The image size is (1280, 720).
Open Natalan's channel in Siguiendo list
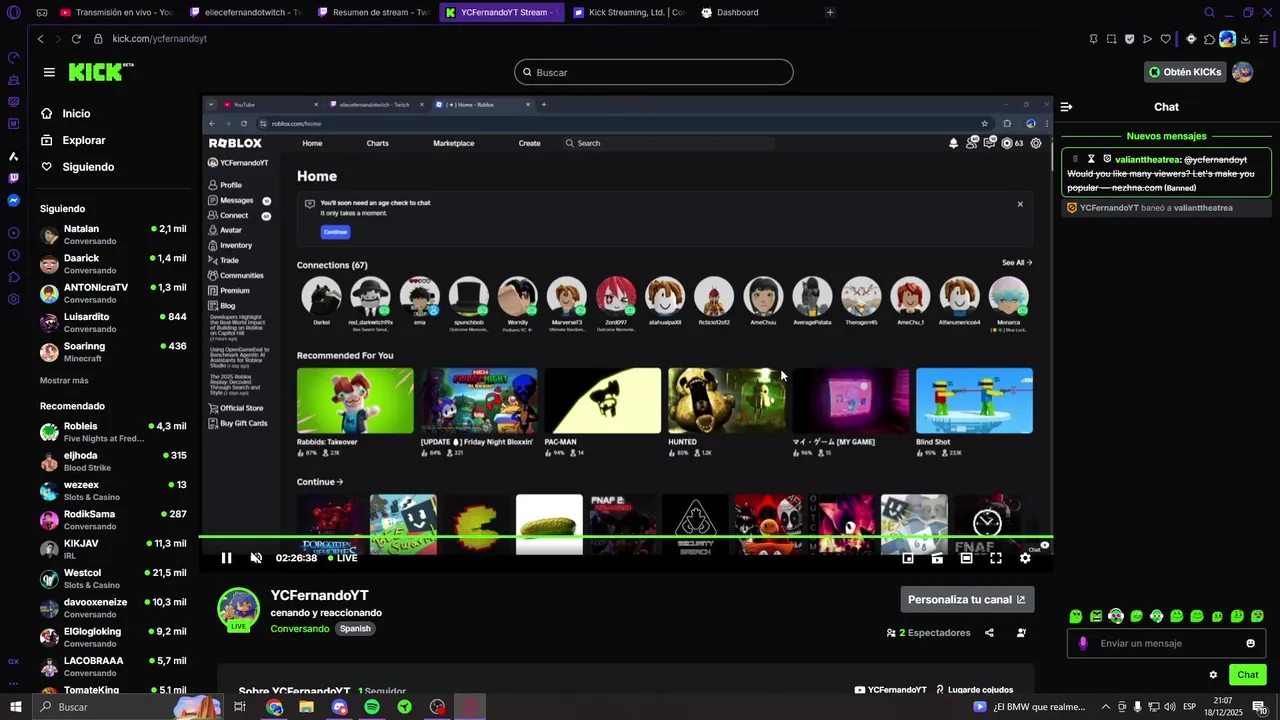113,235
